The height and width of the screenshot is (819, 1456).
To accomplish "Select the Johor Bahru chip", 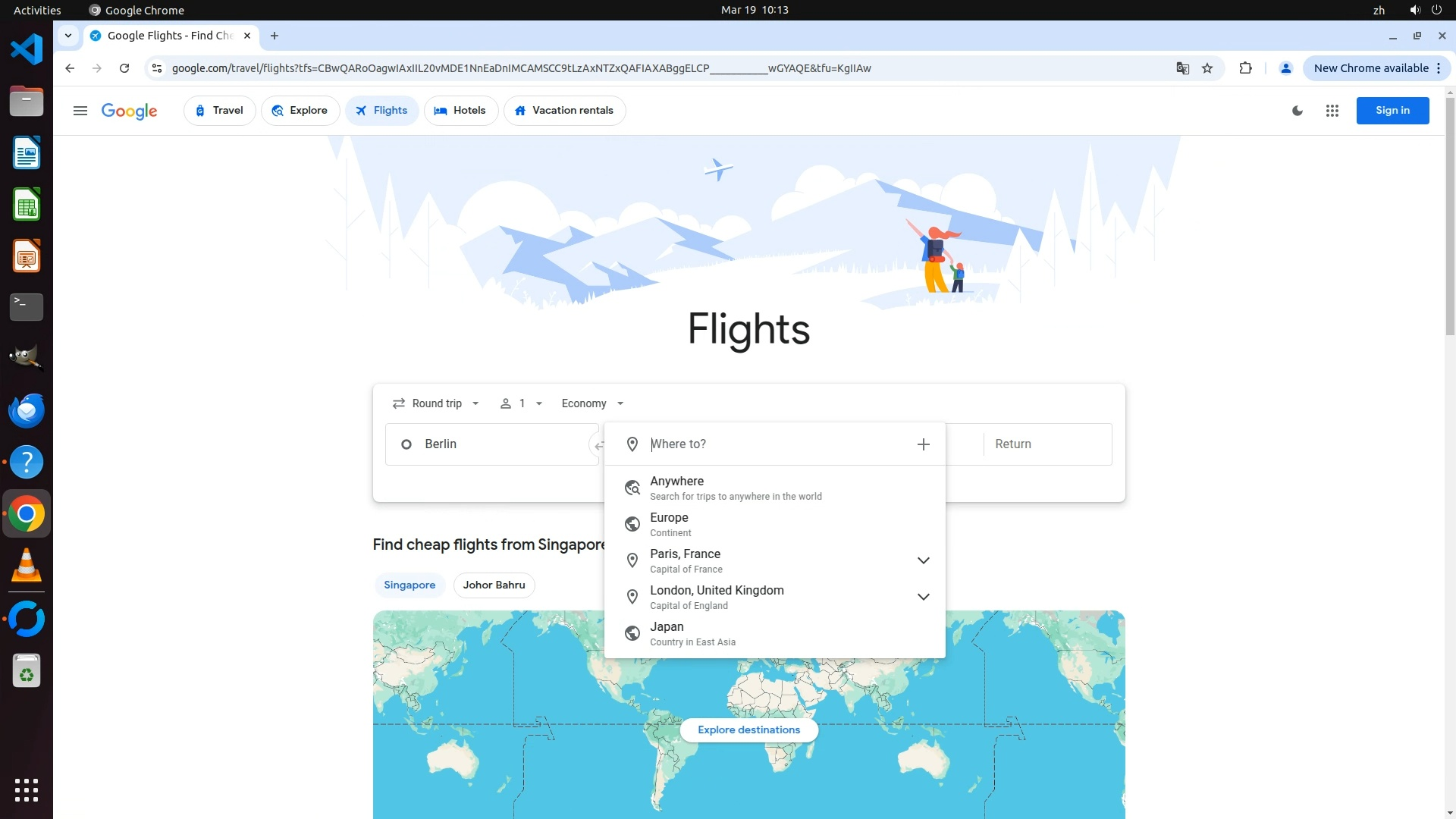I will pyautogui.click(x=494, y=585).
